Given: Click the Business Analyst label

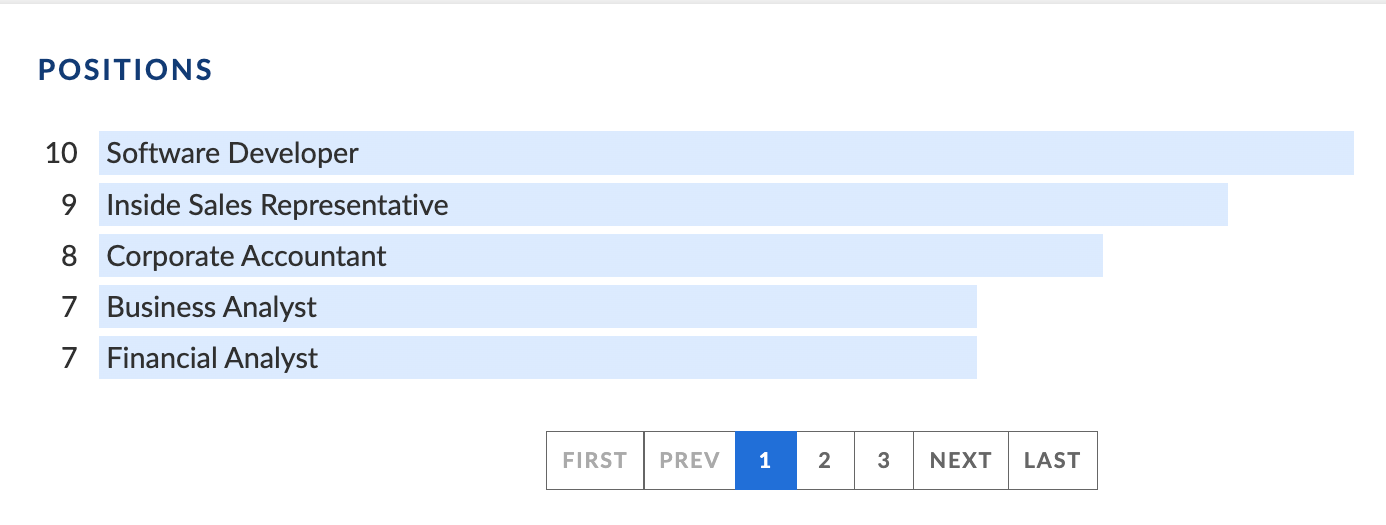Looking at the screenshot, I should [211, 307].
